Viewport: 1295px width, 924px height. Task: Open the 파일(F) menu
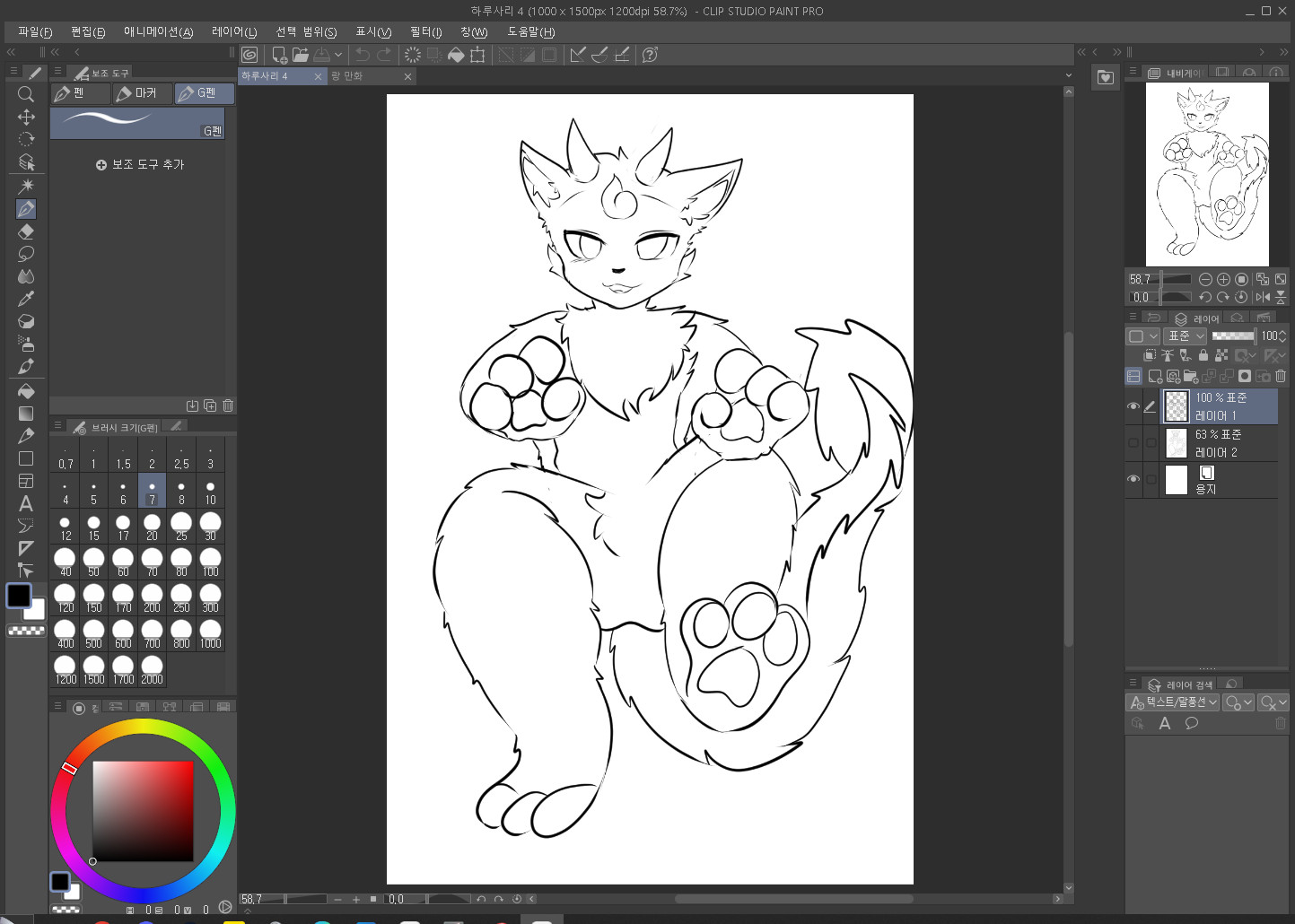35,31
